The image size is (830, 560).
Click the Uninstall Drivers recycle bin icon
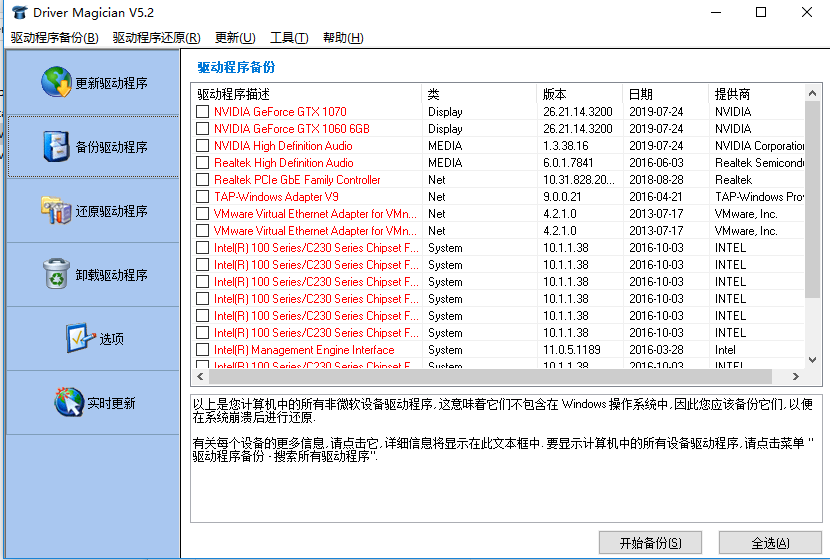(x=56, y=274)
